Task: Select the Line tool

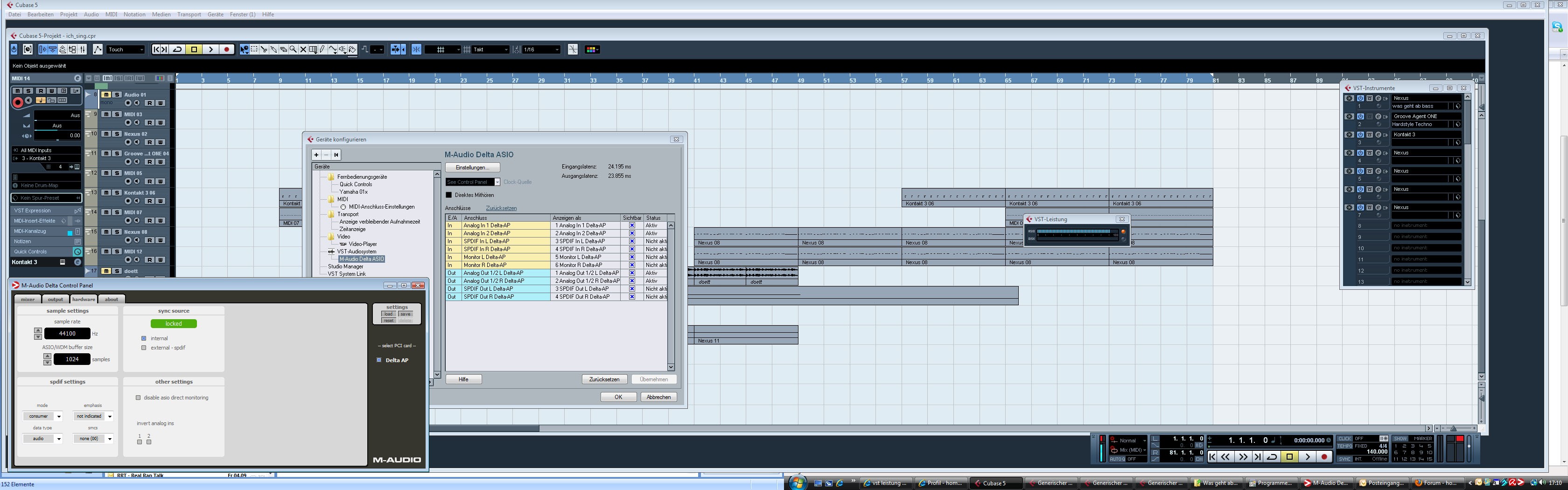Action: (333, 49)
